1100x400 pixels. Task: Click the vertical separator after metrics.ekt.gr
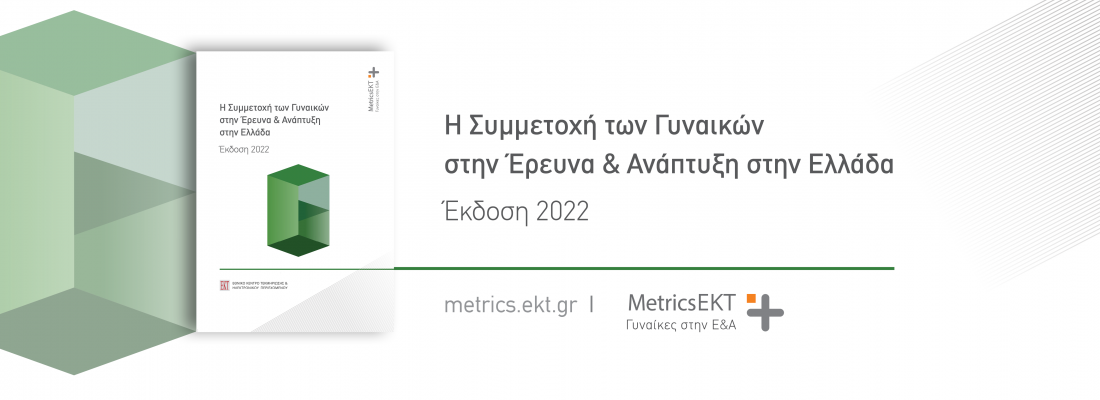(x=592, y=305)
